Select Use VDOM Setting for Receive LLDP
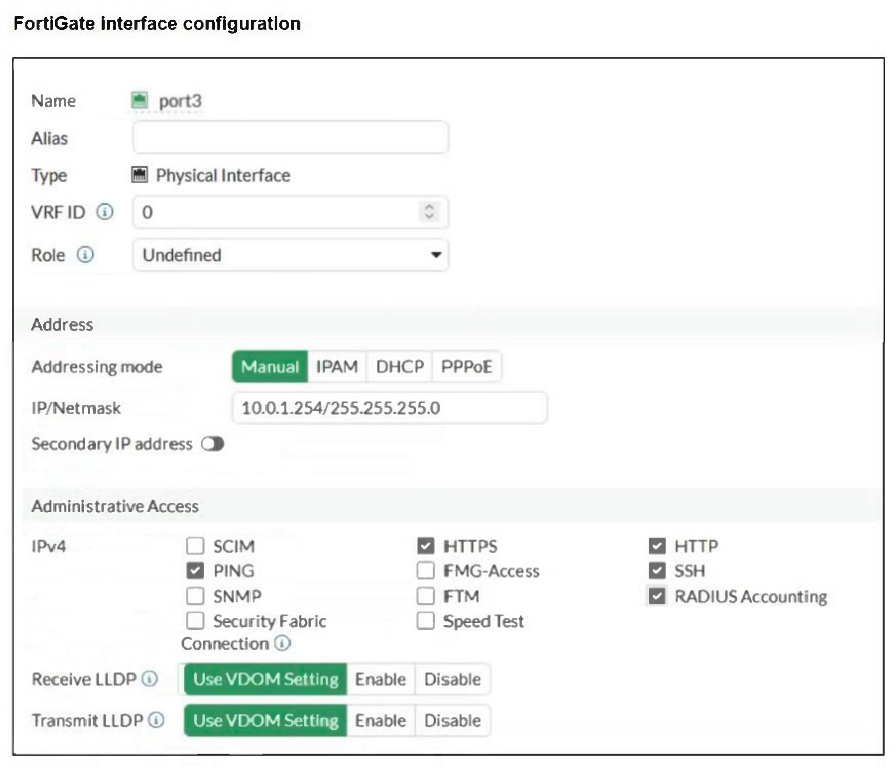Image resolution: width=896 pixels, height=769 pixels. tap(266, 679)
